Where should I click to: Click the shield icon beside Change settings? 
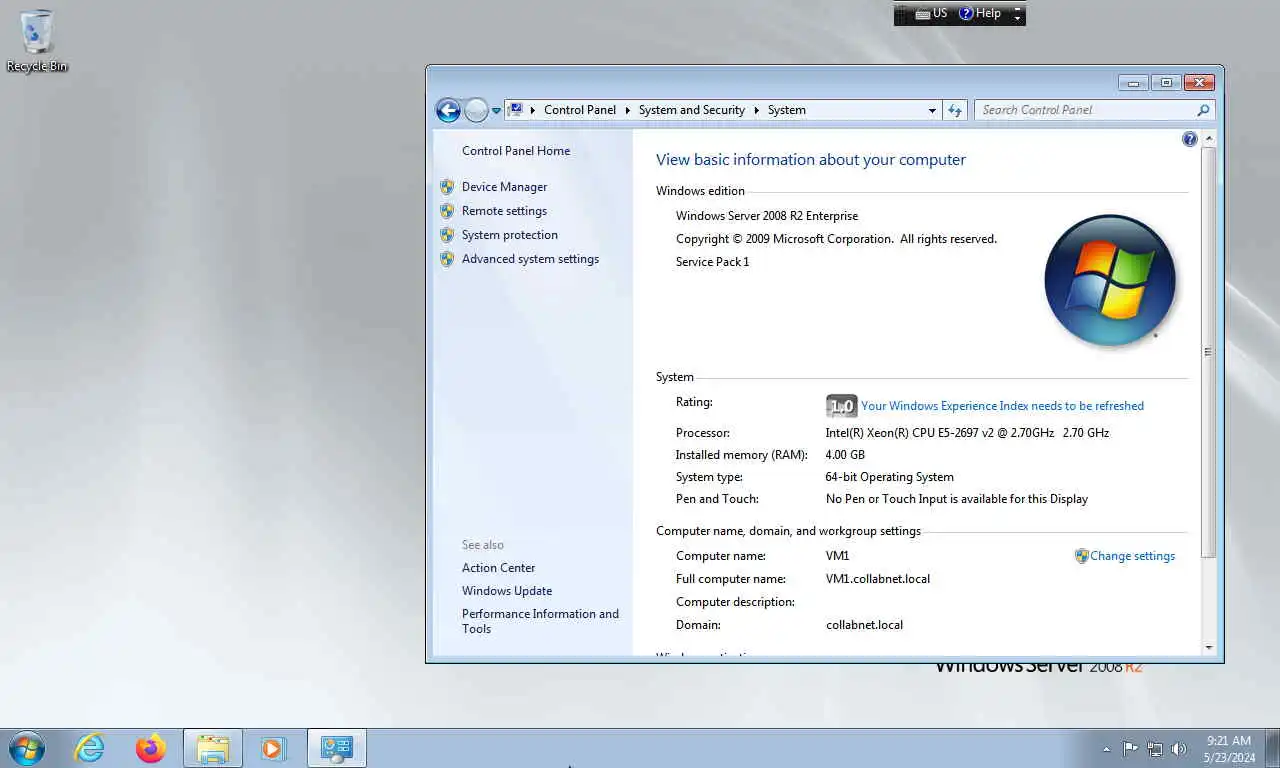click(1081, 556)
